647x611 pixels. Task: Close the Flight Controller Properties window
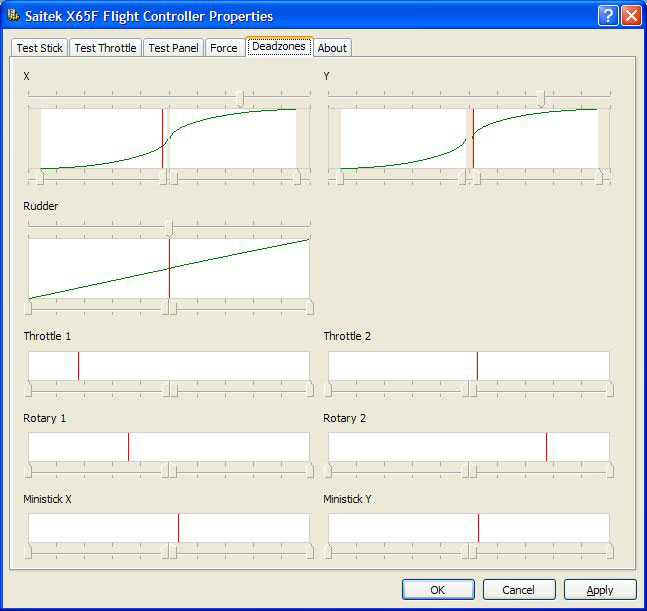pyautogui.click(x=631, y=16)
